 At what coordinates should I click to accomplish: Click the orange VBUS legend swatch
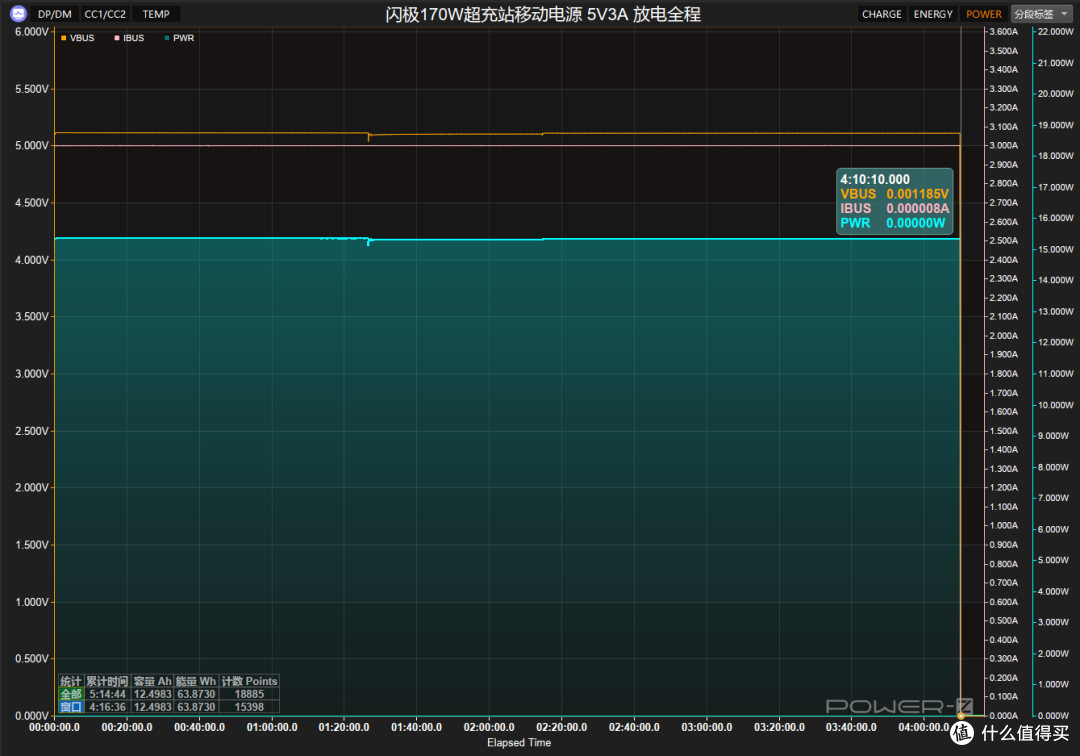[x=63, y=38]
